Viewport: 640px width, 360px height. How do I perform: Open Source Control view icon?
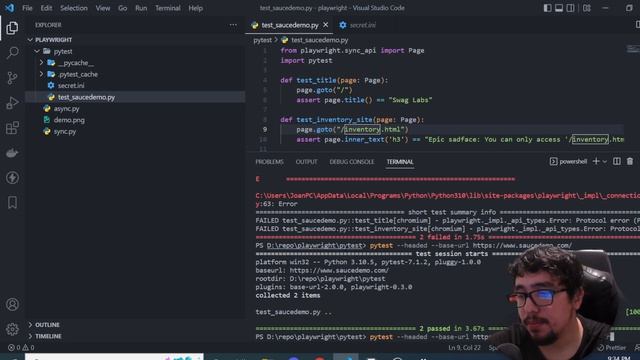tap(12, 78)
